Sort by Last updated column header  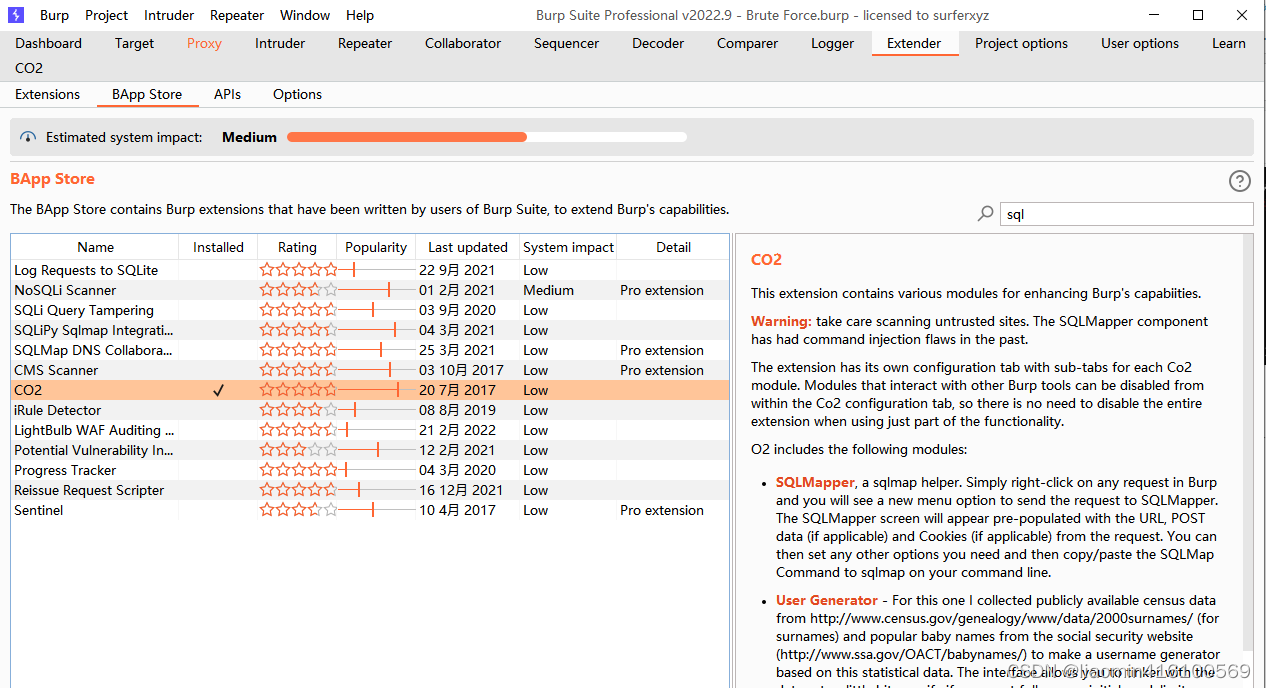[x=468, y=247]
